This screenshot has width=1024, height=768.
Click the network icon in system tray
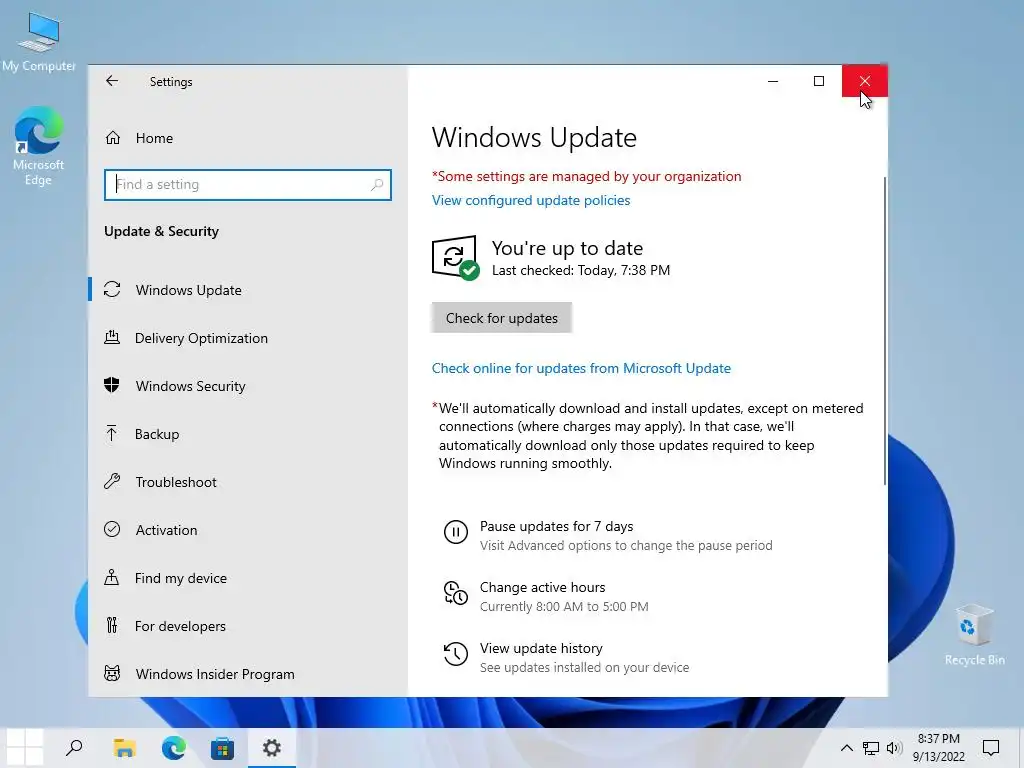pos(871,748)
